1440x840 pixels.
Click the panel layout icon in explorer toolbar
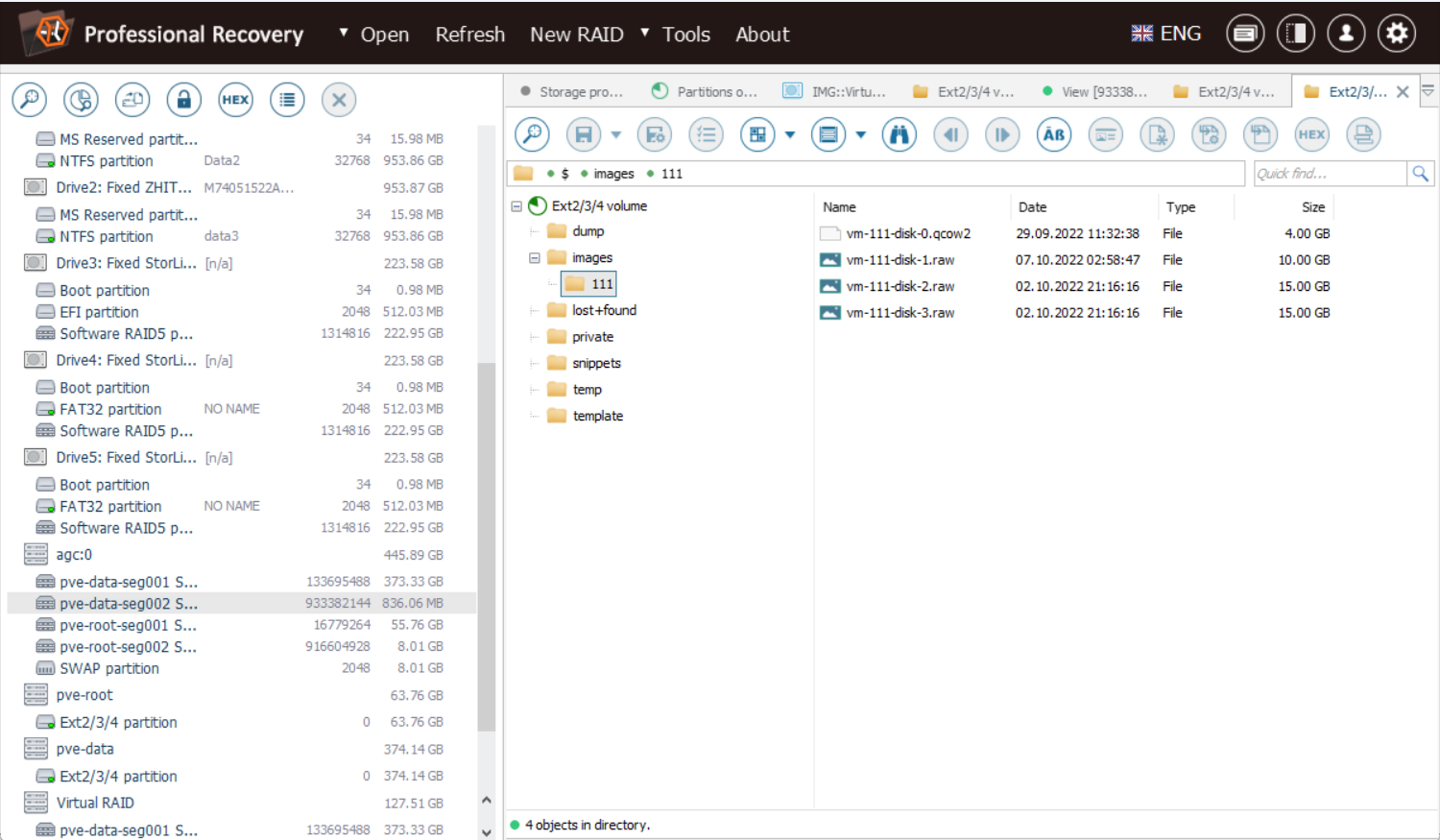click(x=828, y=134)
